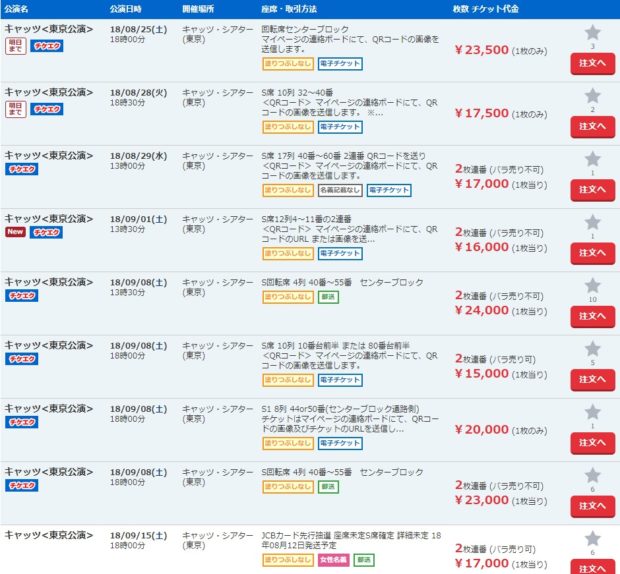
Task: Click the 塗りつぶしなし tag on the ¥23,500 listing
Action: (x=288, y=64)
